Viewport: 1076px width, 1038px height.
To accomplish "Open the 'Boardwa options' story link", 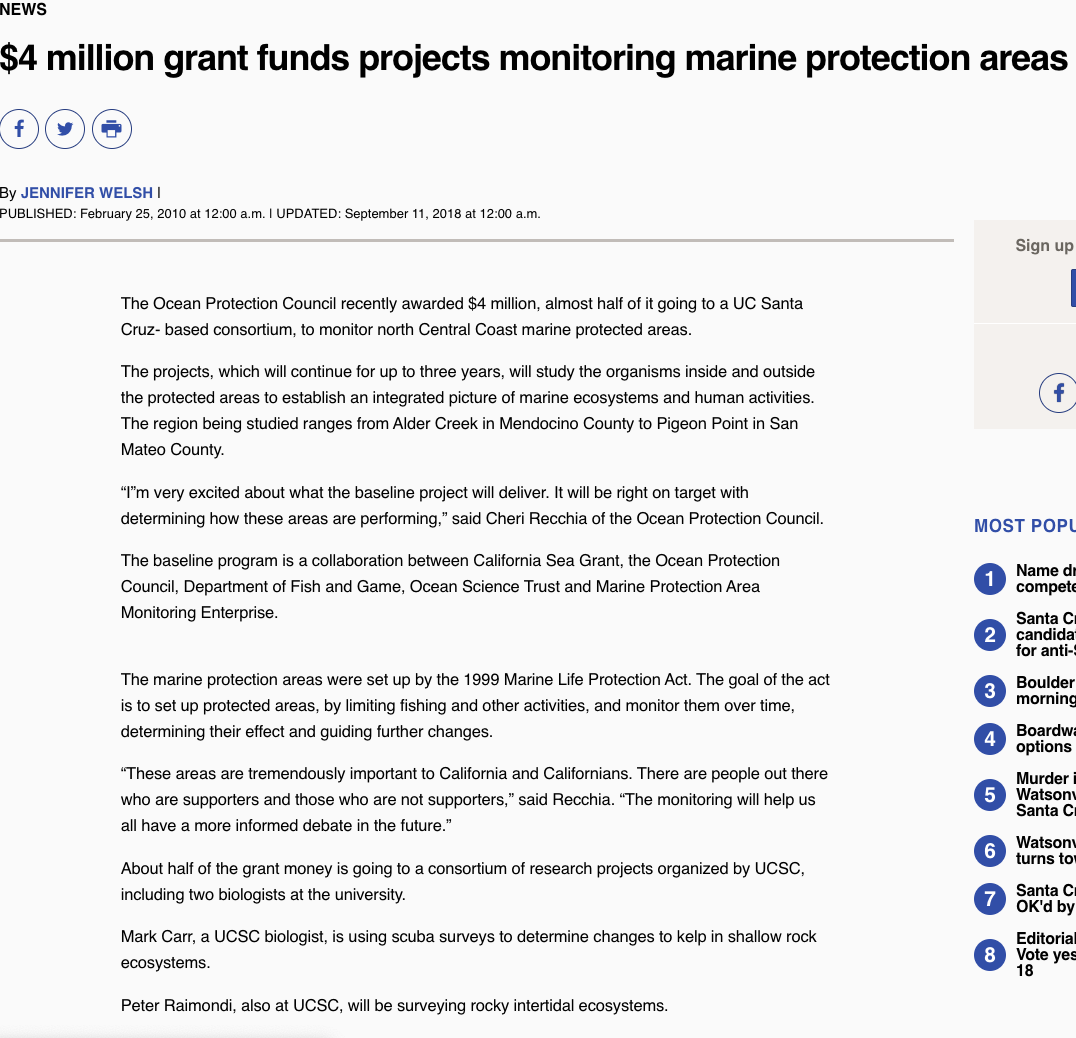I will [x=1046, y=738].
